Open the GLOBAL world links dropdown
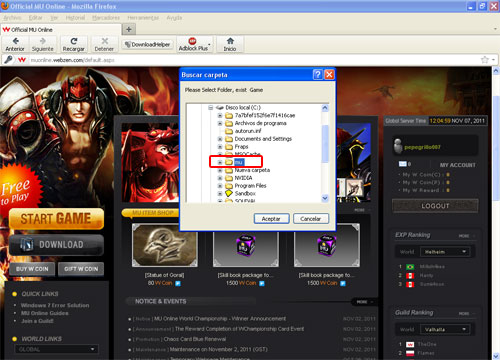The image size is (500, 360). tap(56, 349)
